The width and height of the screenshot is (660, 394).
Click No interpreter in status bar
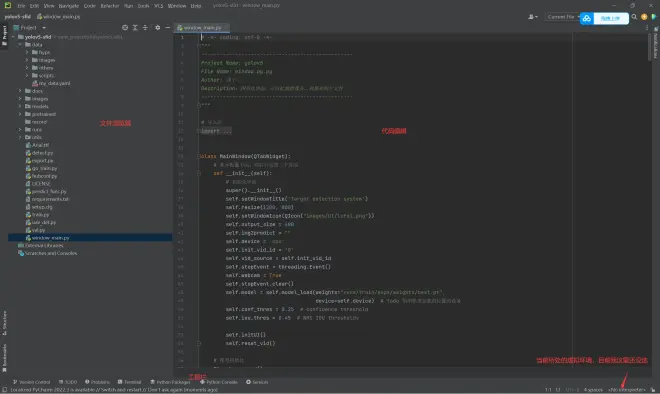[627, 390]
